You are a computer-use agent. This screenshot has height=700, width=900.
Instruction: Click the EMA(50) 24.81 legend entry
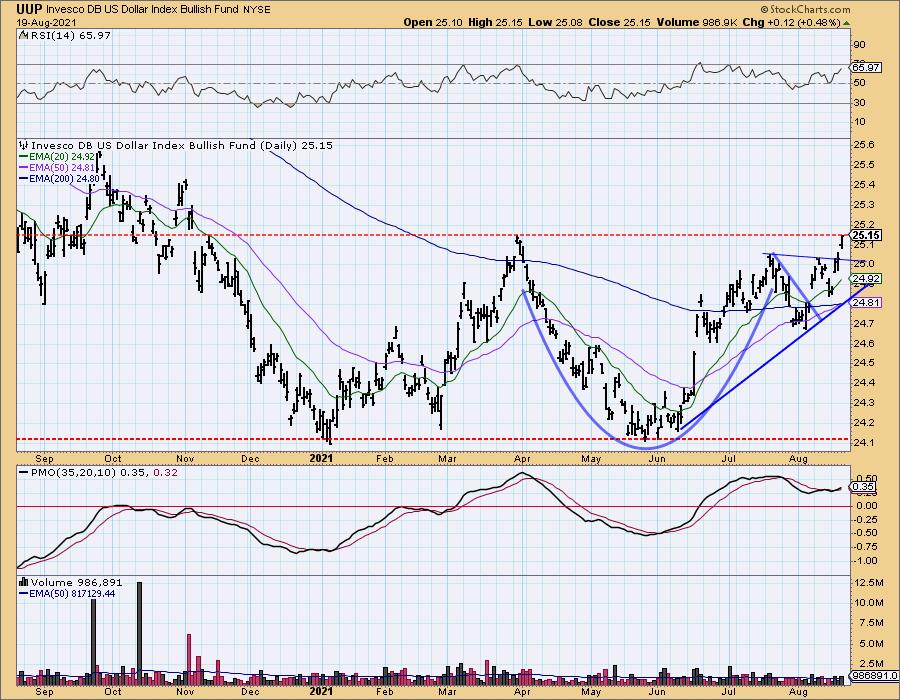point(61,168)
